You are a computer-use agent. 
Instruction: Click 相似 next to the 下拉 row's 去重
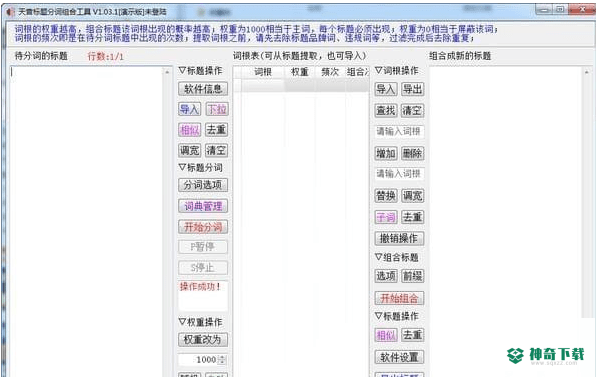click(x=189, y=130)
